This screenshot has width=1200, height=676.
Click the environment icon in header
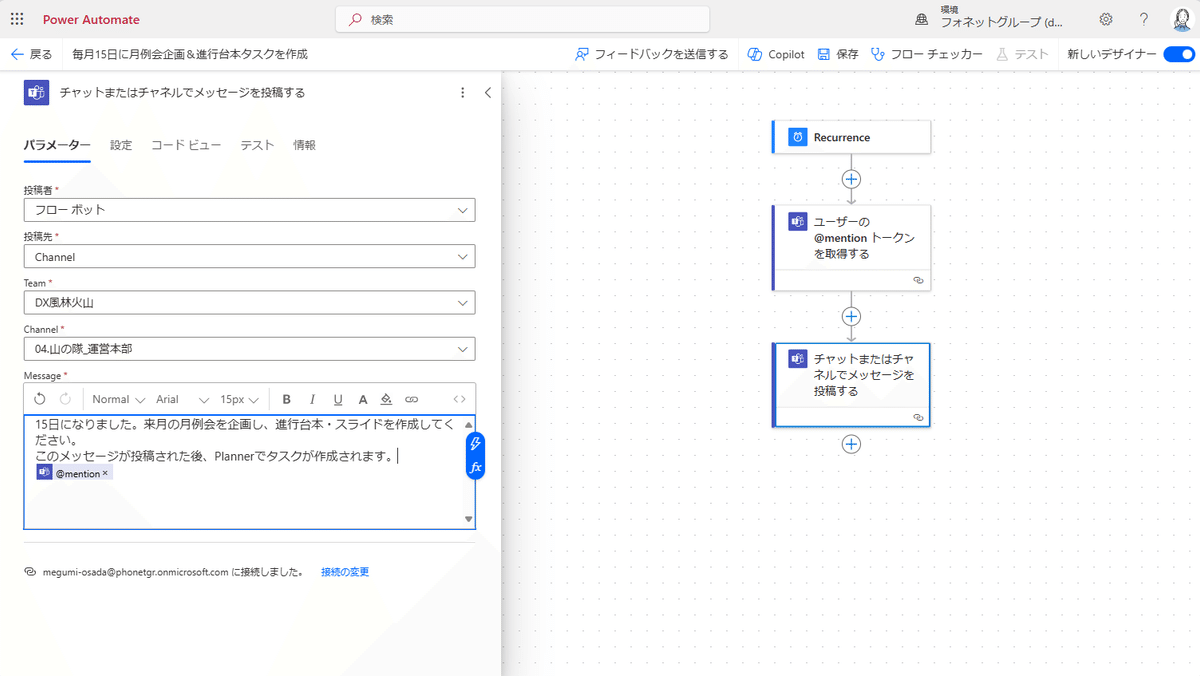922,19
